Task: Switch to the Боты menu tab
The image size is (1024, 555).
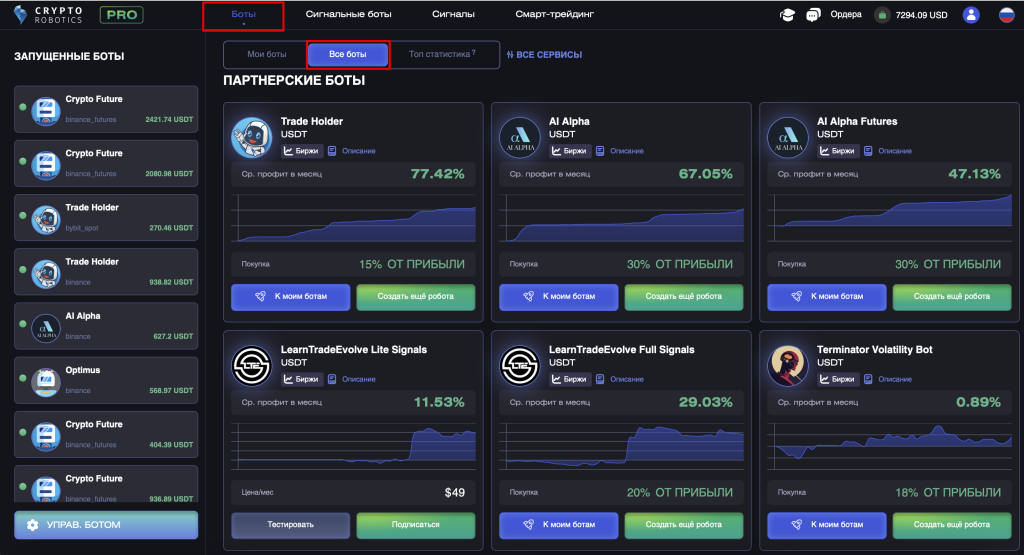Action: pos(244,14)
